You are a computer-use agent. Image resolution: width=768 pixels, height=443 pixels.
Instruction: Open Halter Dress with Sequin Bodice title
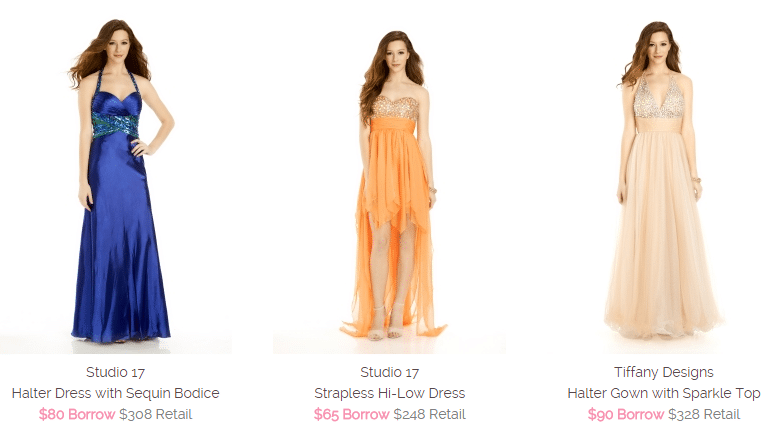tap(116, 394)
